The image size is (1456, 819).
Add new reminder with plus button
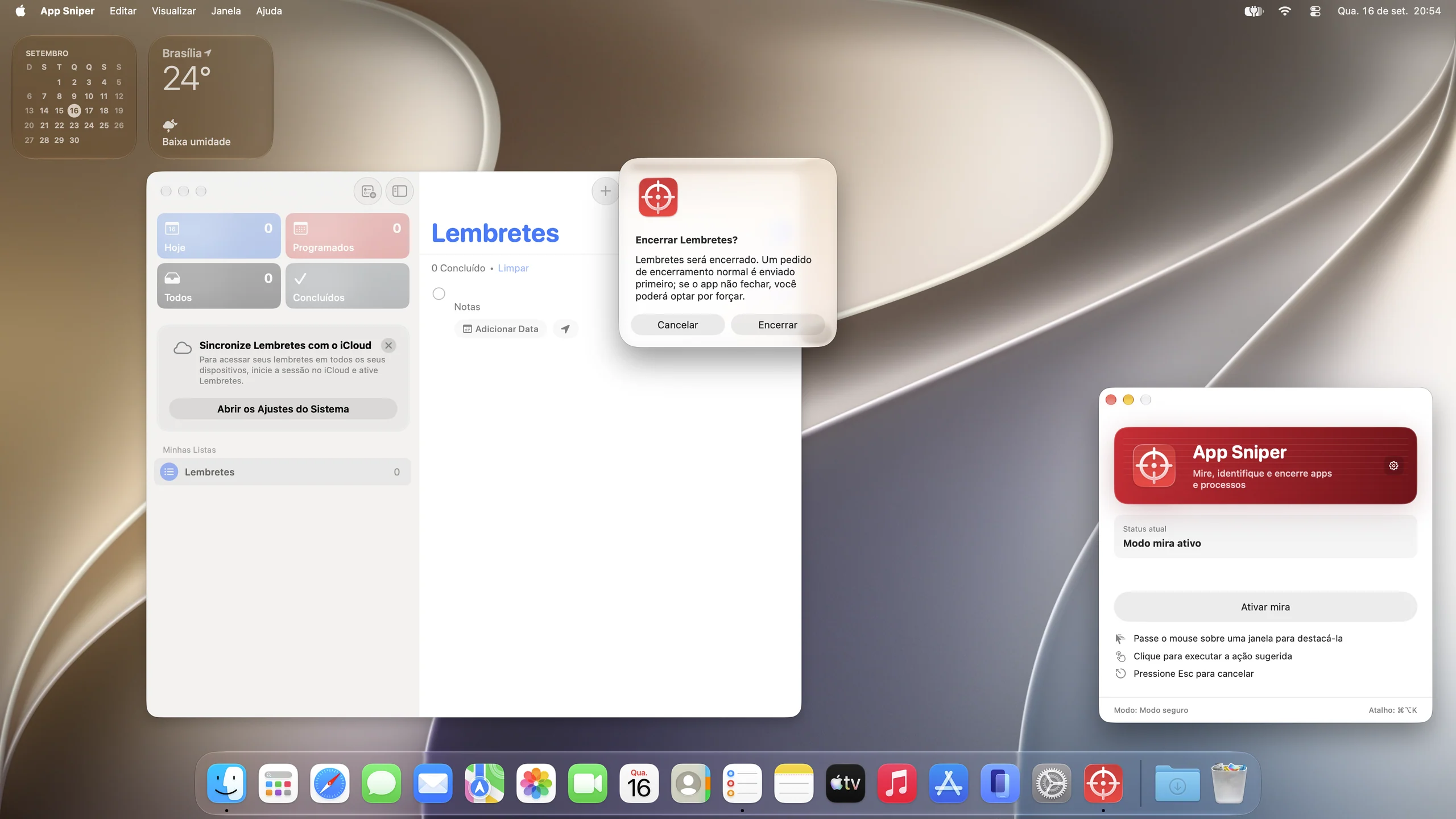[x=605, y=191]
